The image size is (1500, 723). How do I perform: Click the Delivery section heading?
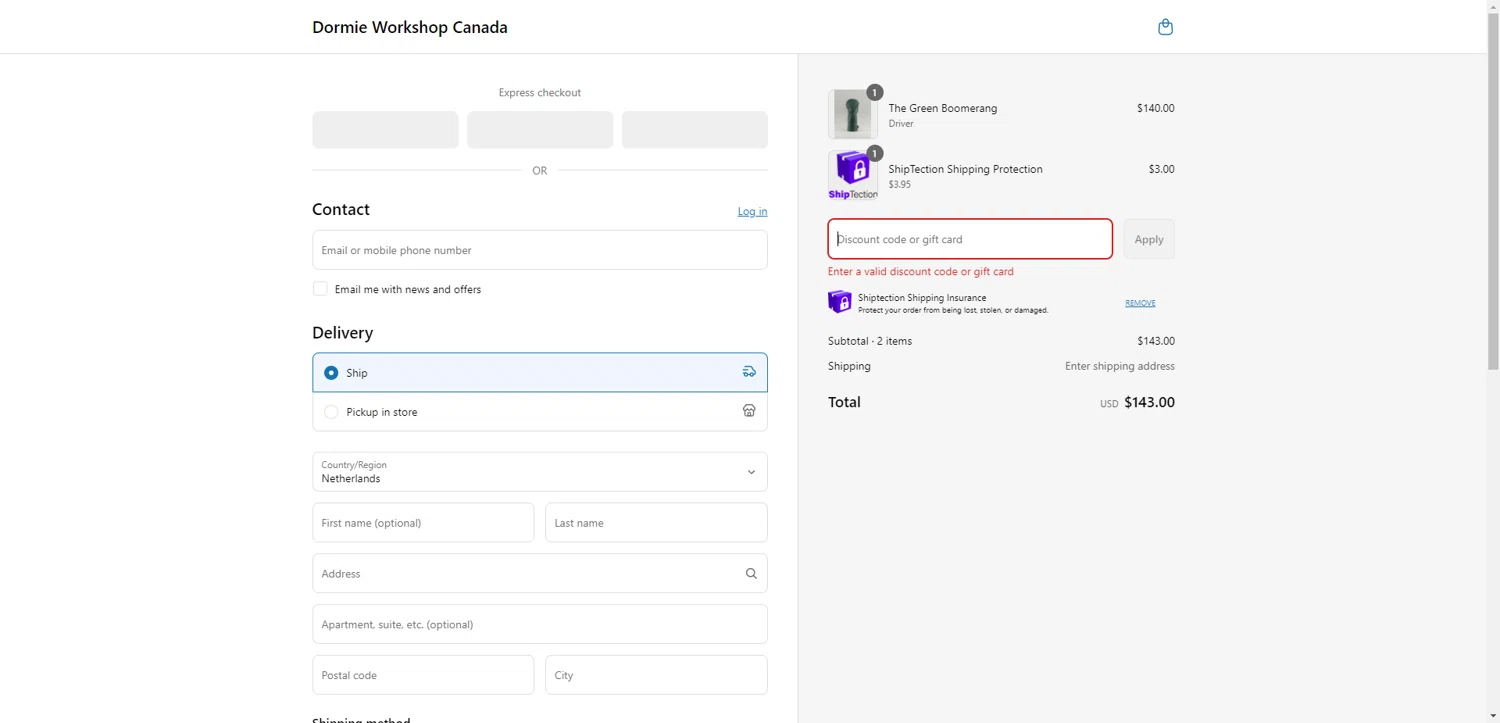point(342,333)
